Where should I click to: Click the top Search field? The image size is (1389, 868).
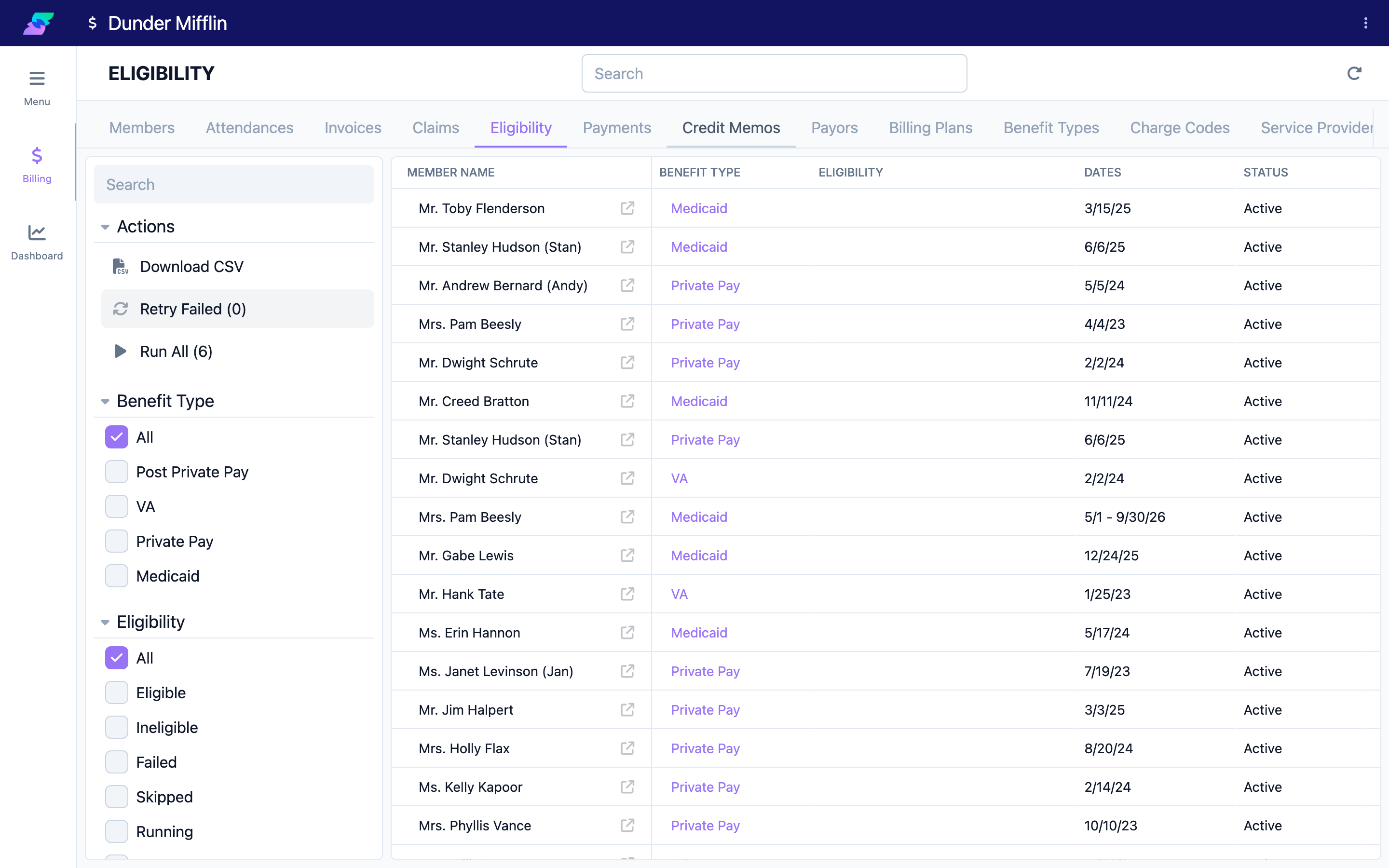coord(774,73)
